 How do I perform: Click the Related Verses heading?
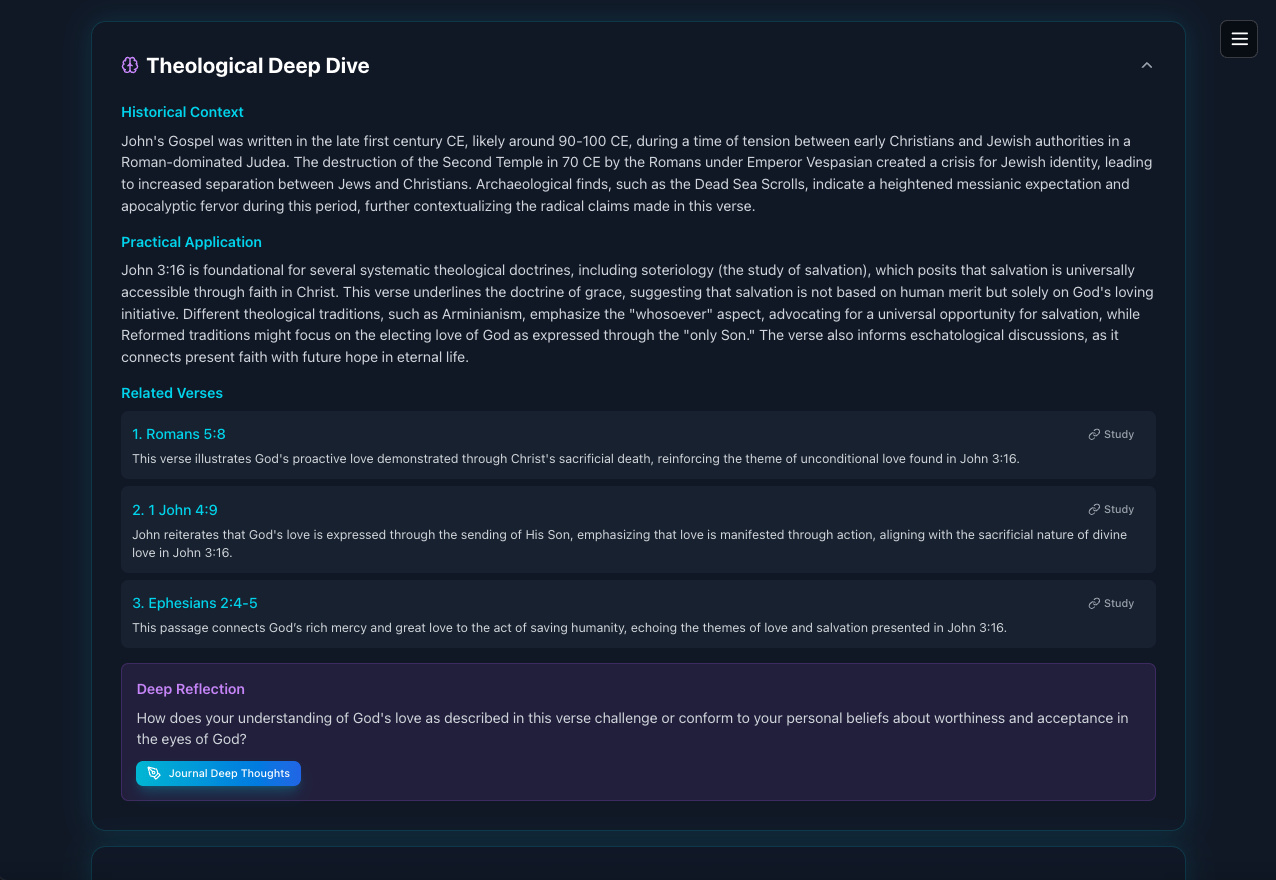(172, 393)
